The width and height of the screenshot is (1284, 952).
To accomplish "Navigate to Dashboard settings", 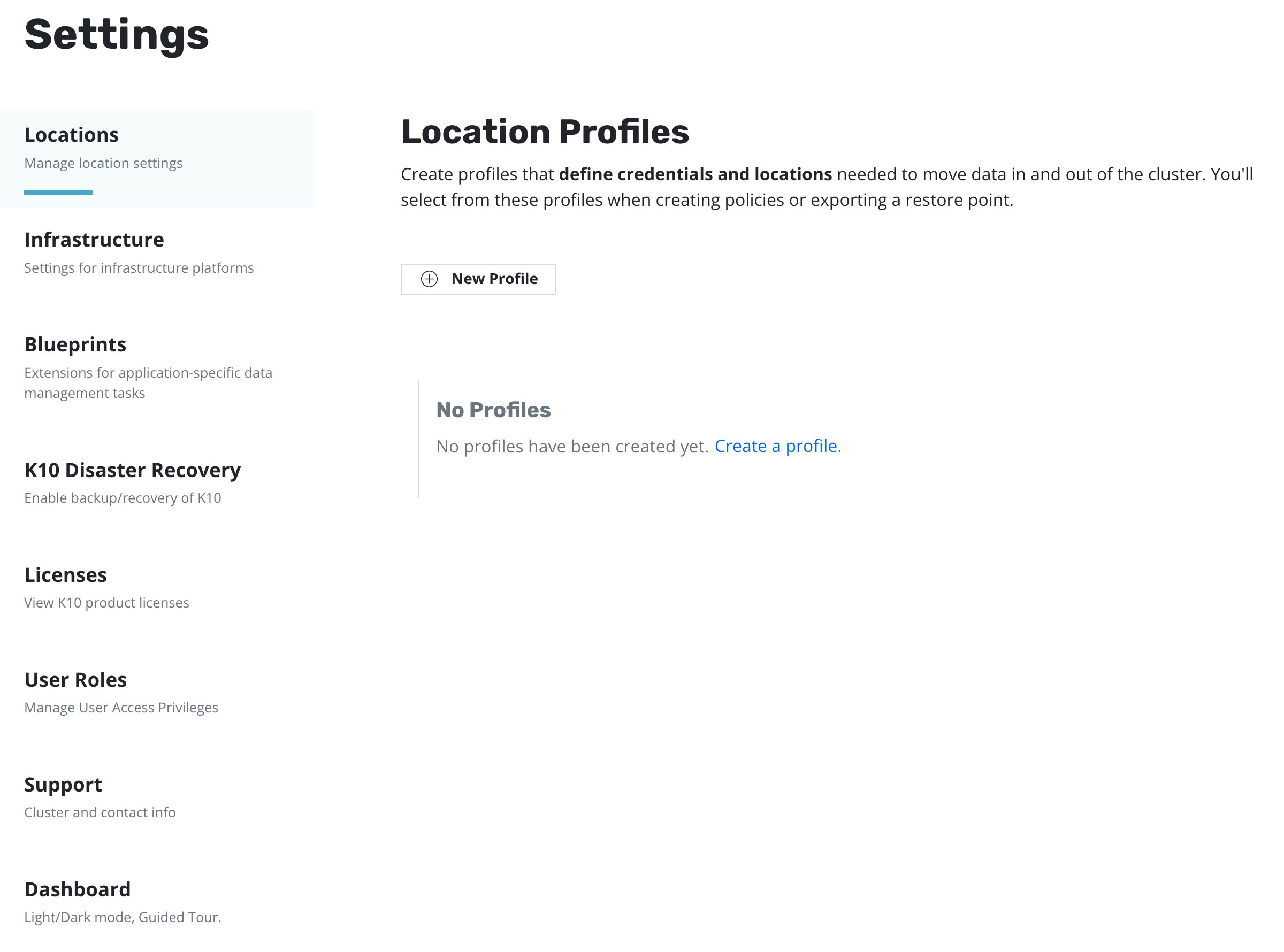I will click(x=77, y=890).
